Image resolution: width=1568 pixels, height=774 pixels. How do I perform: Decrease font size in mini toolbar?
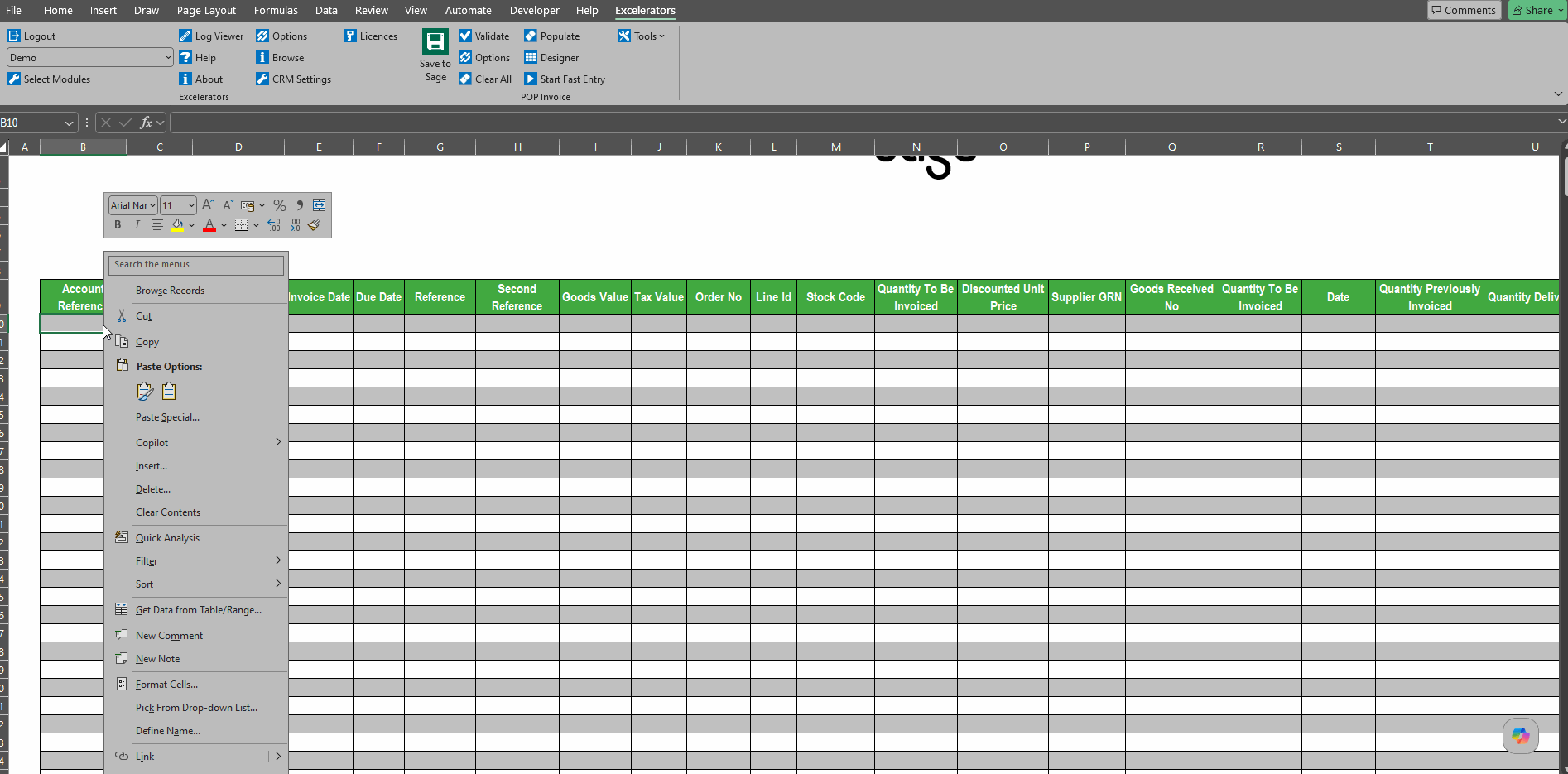(x=228, y=204)
